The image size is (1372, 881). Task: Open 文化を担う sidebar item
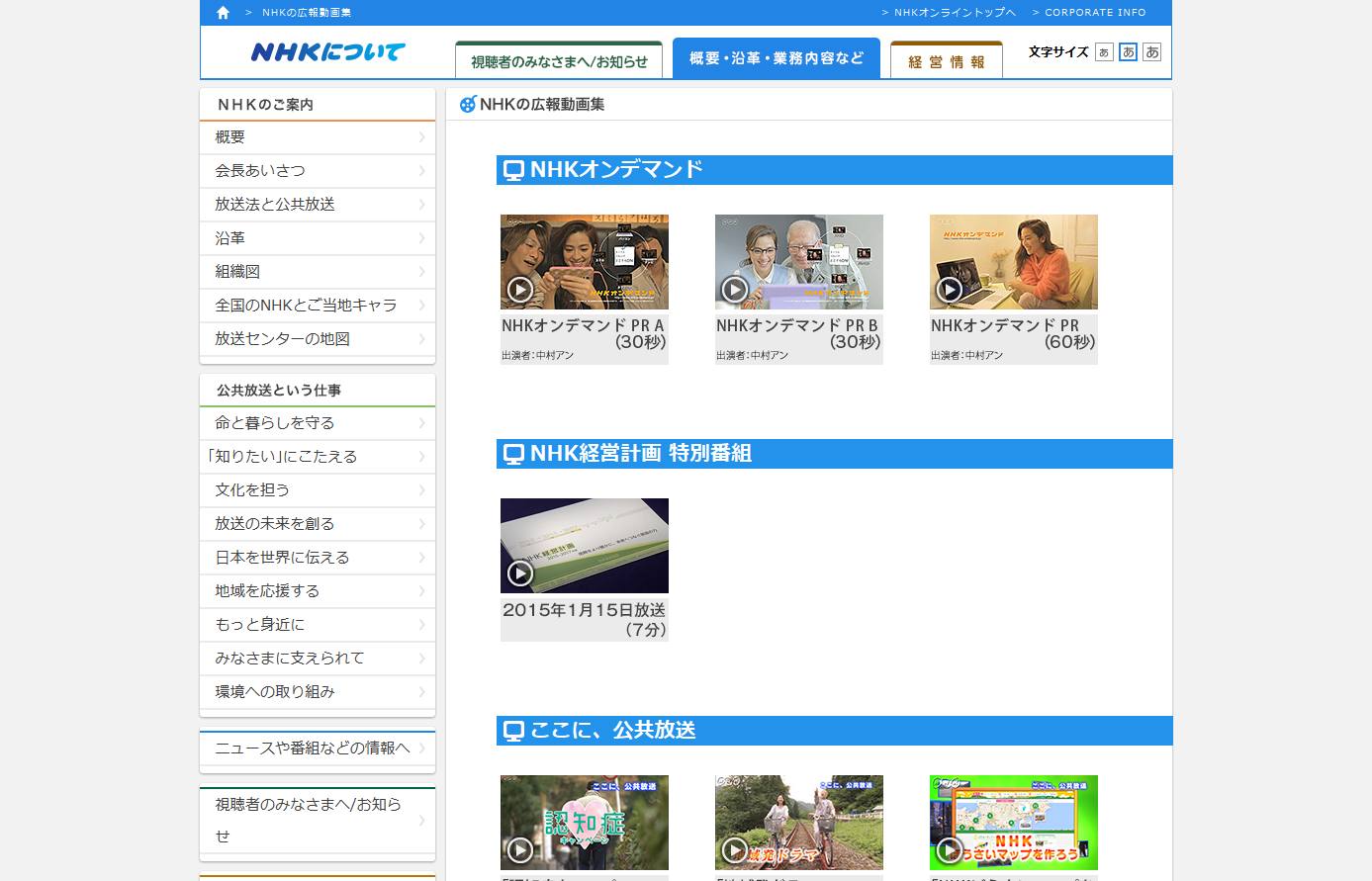tap(318, 490)
